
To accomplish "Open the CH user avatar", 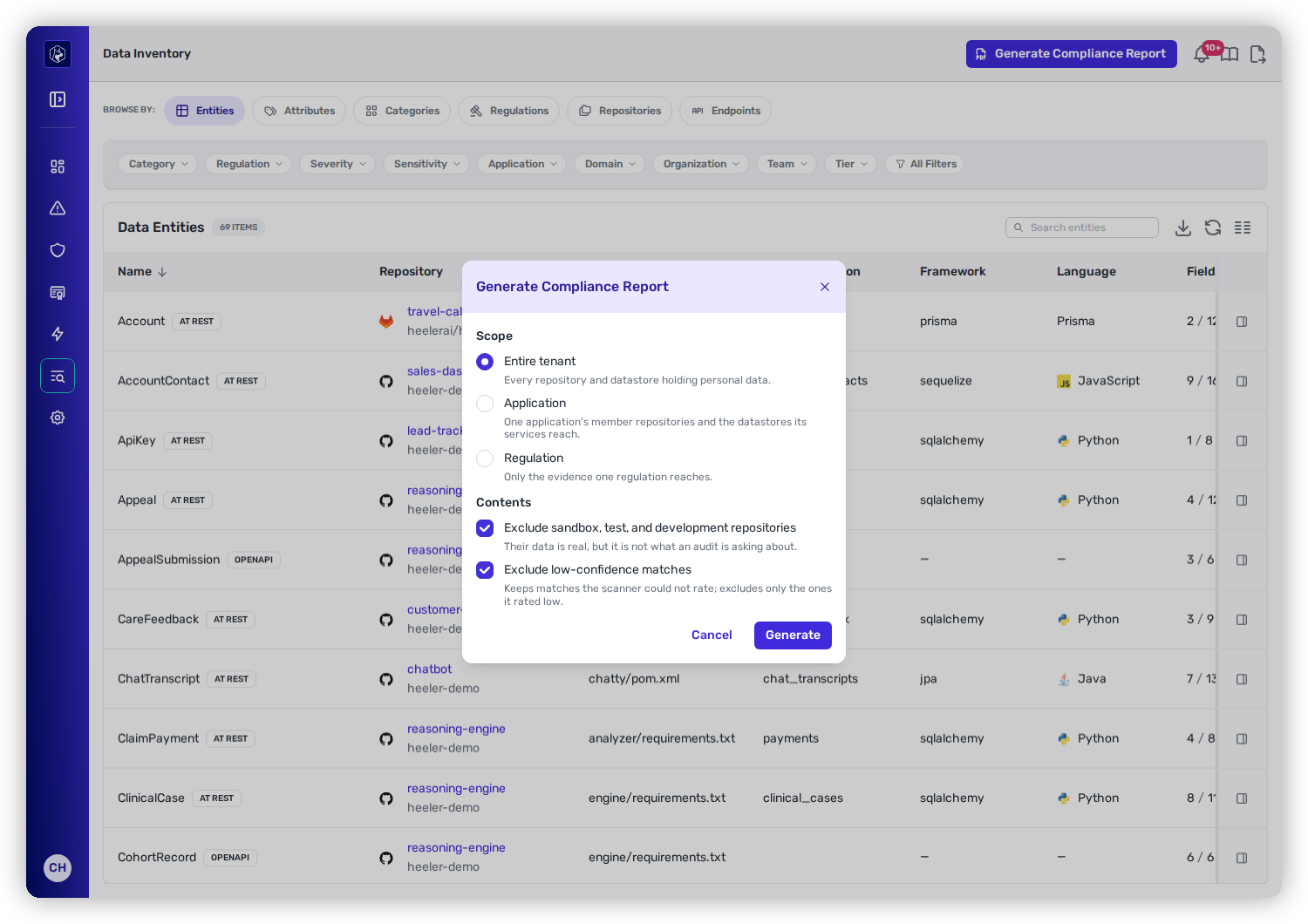I will pos(58,868).
